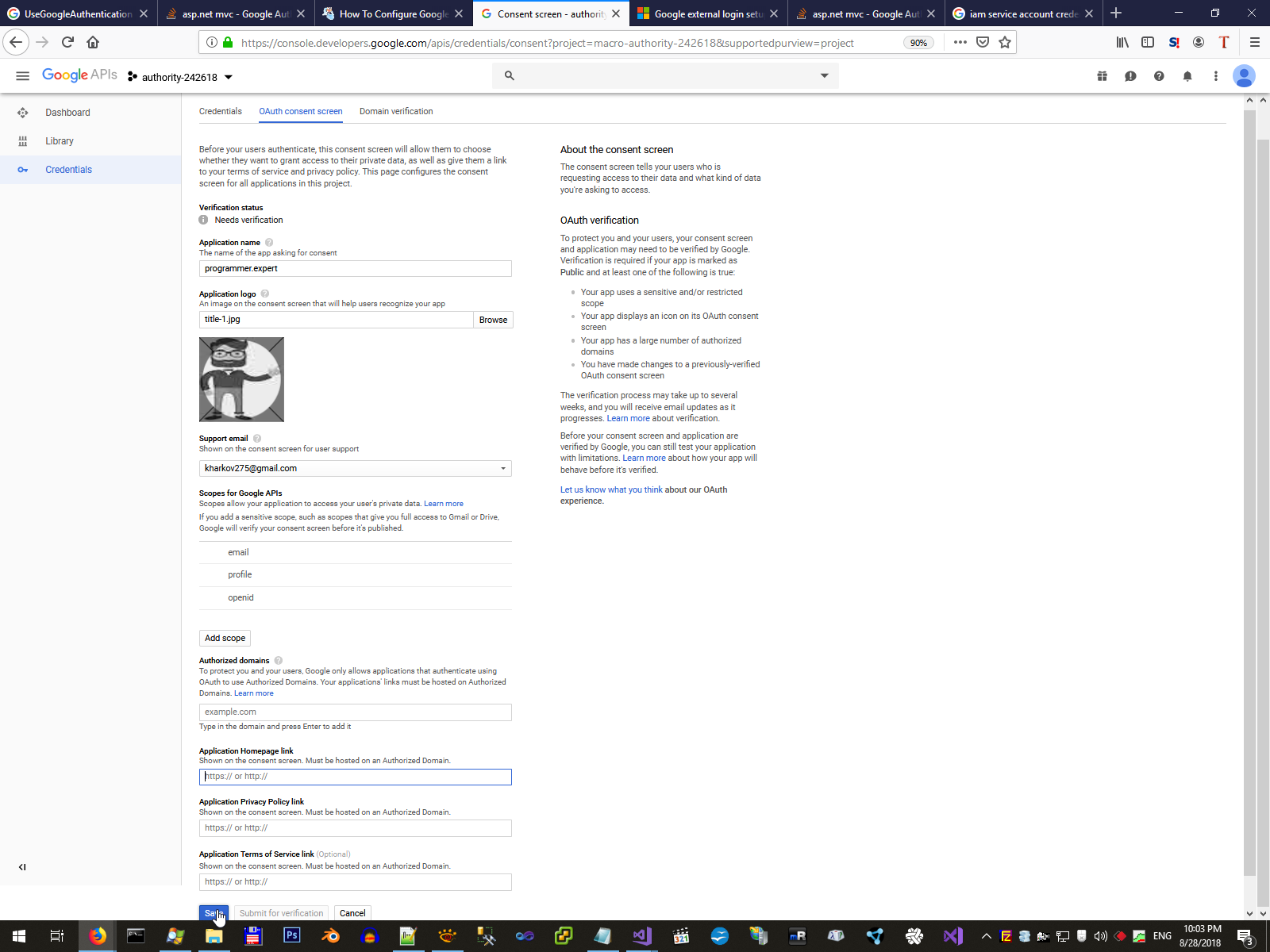
Task: Click the Application Privacy Policy link field
Action: click(x=355, y=828)
